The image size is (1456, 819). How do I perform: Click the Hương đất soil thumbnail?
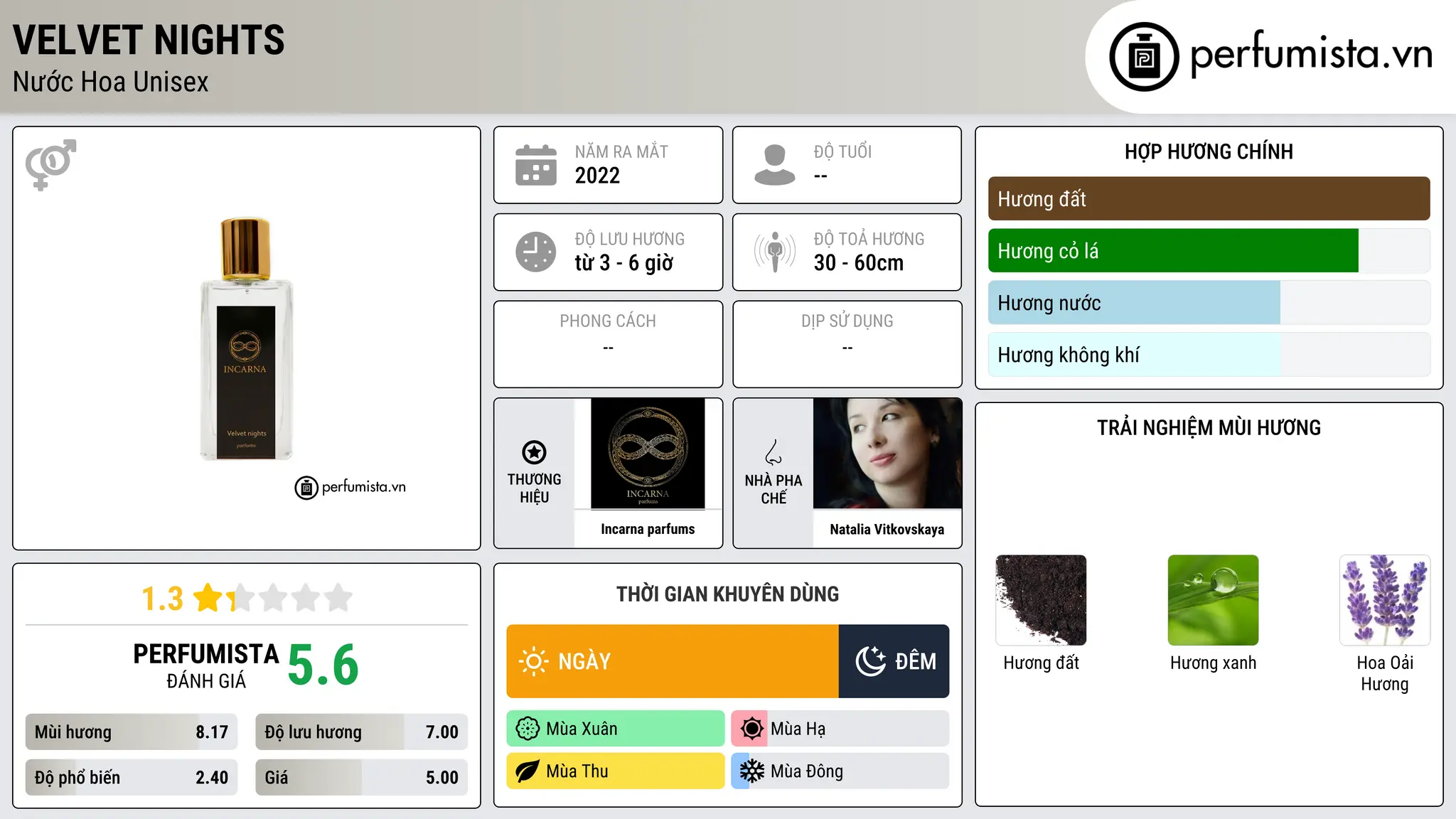tap(1041, 600)
